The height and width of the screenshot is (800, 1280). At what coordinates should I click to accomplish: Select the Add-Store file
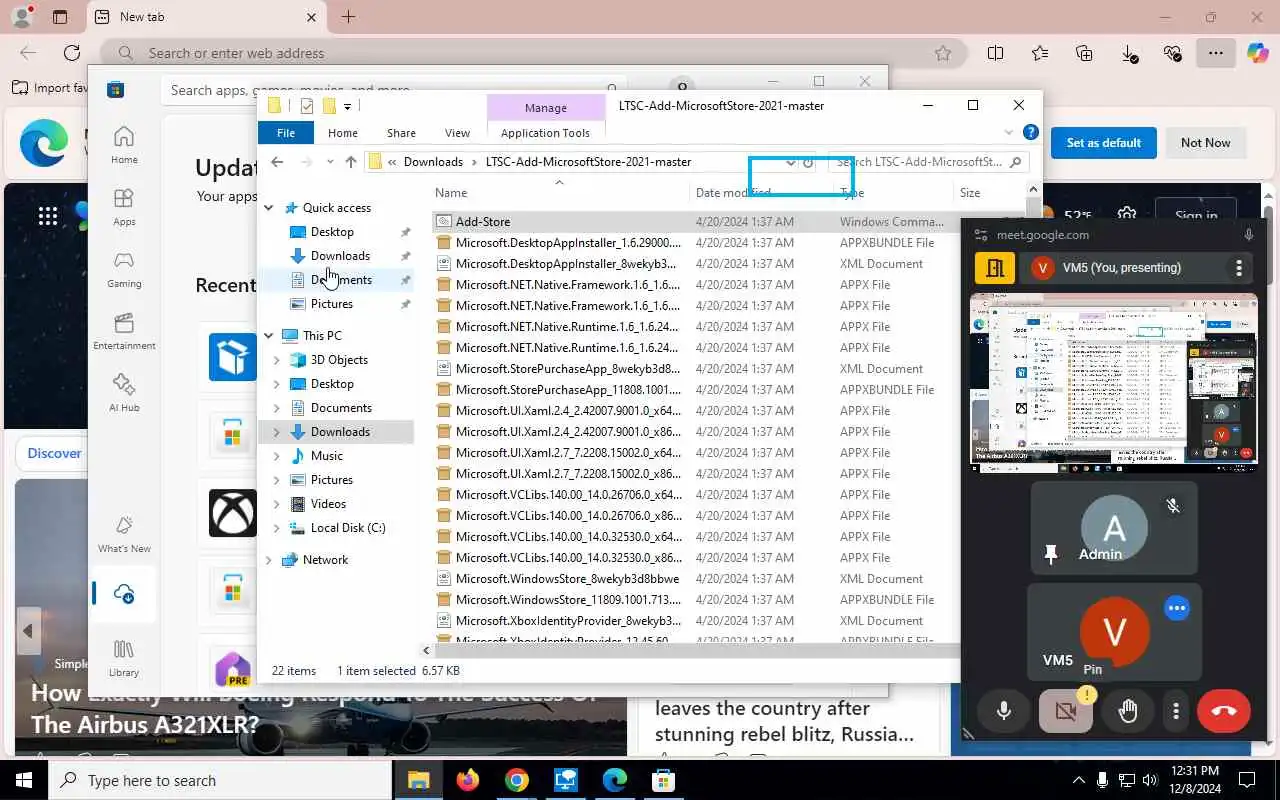(x=482, y=221)
